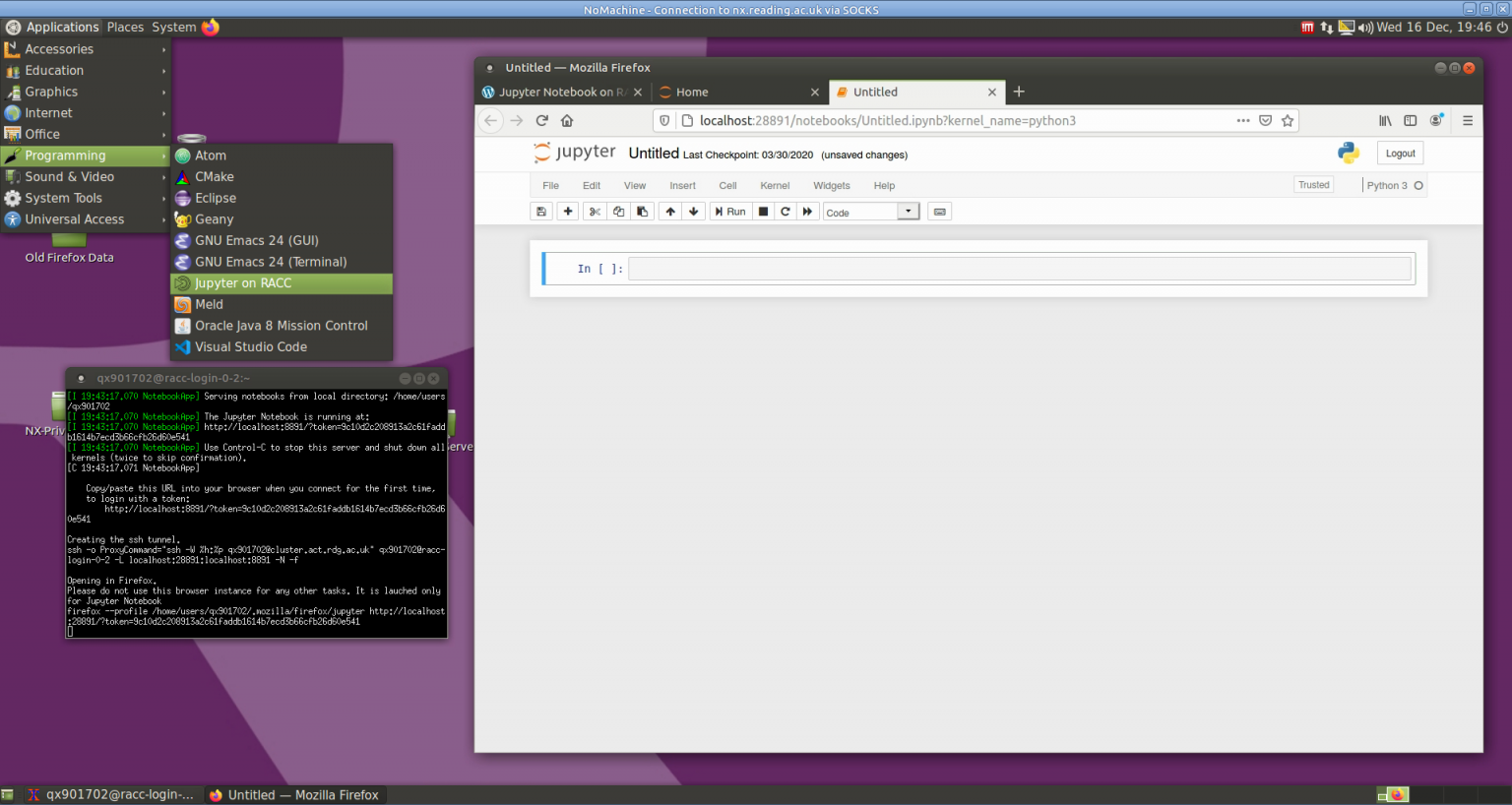Click into the empty code cell input
The width and height of the screenshot is (1512, 805).
point(1020,269)
